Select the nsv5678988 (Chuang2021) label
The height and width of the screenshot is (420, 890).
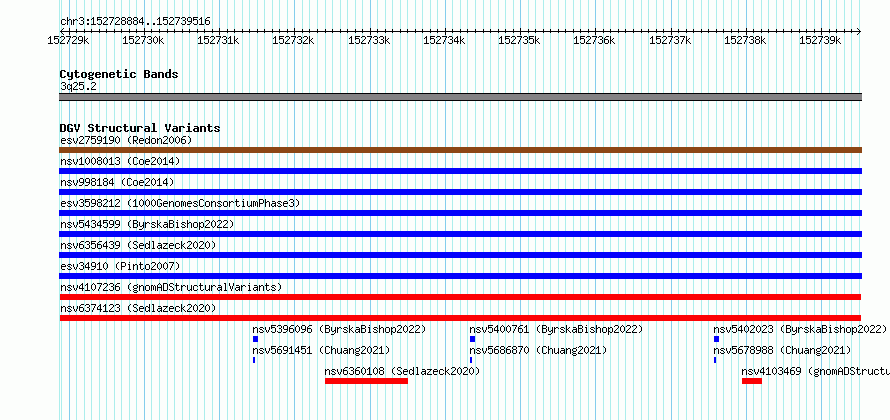pos(782,350)
